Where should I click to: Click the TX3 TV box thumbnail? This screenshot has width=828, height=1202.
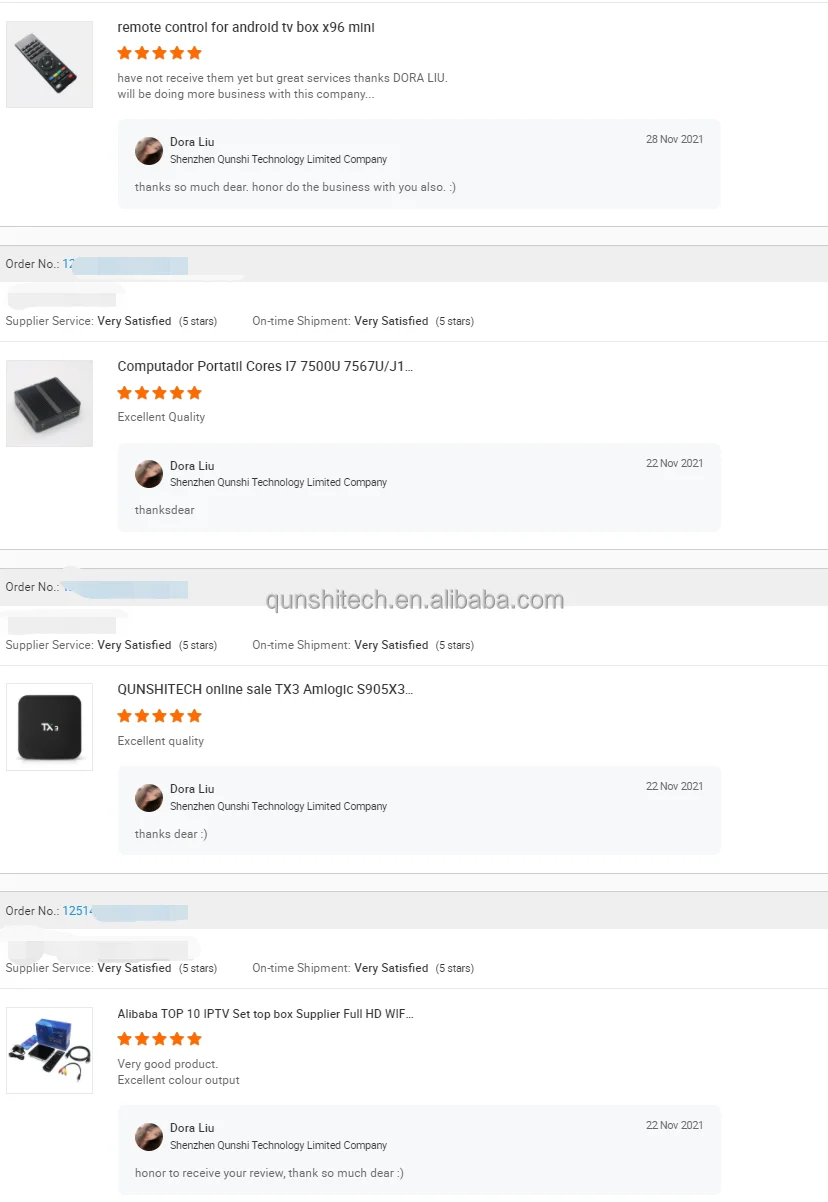49,727
